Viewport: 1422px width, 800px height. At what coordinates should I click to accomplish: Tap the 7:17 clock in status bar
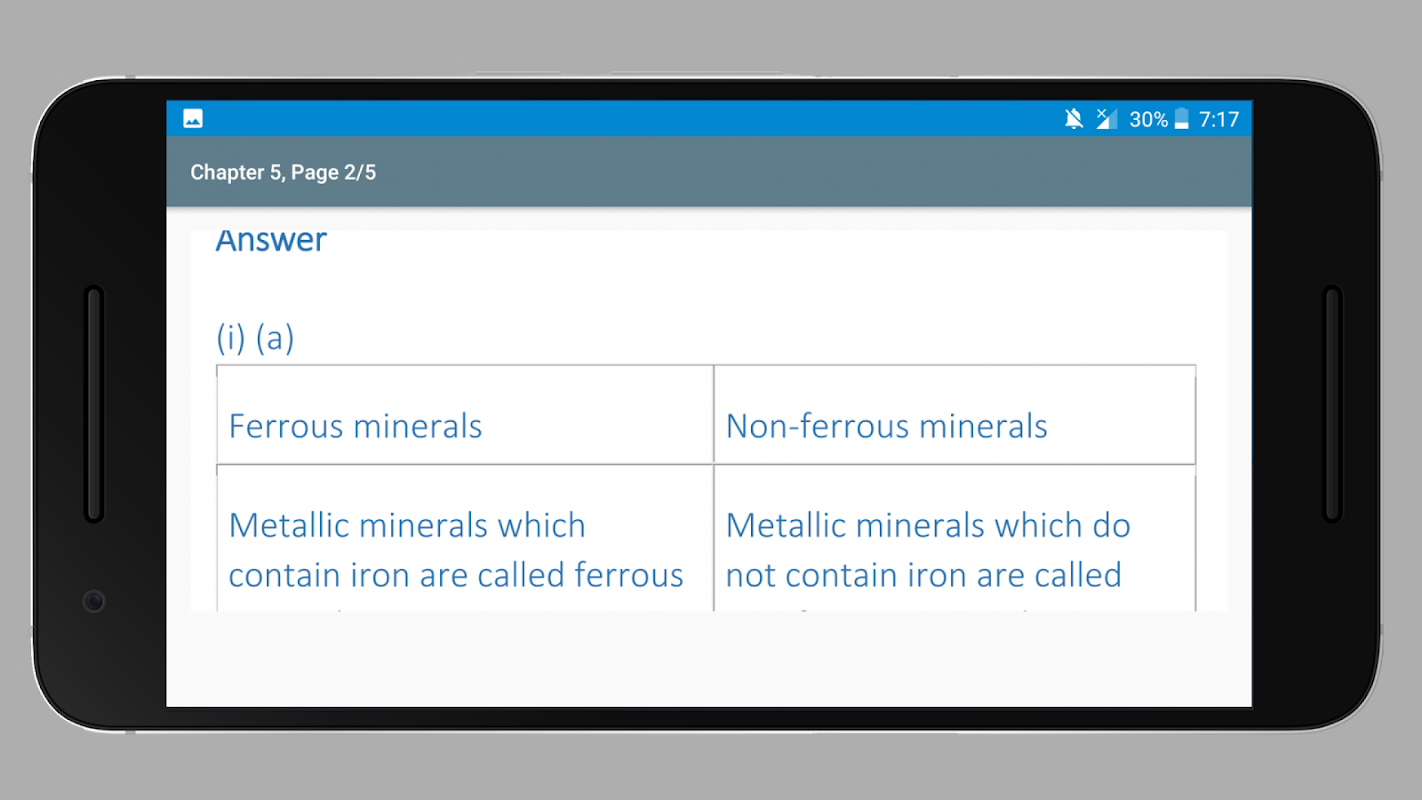[x=1219, y=119]
